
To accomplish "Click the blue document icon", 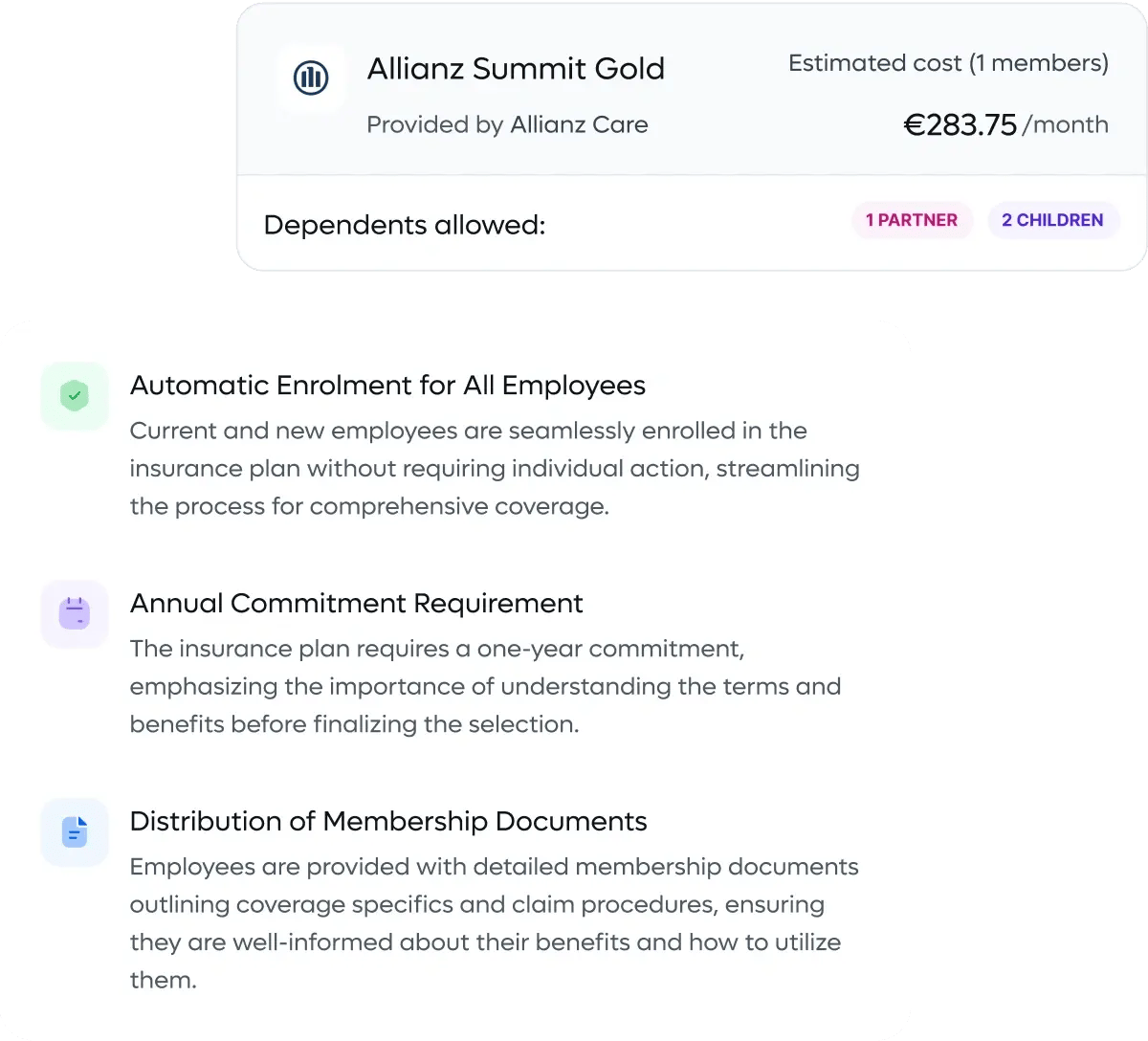I will (x=75, y=831).
